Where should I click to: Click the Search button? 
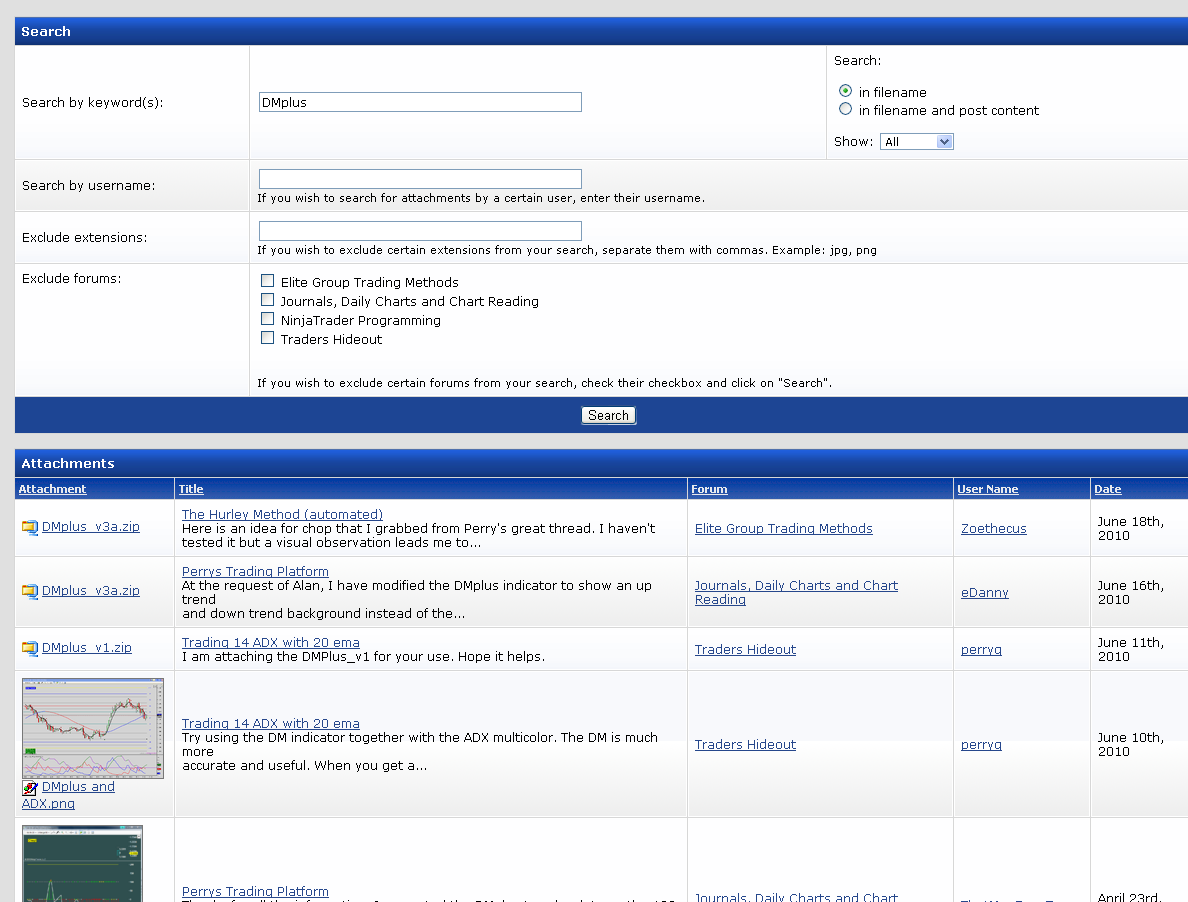coord(608,416)
